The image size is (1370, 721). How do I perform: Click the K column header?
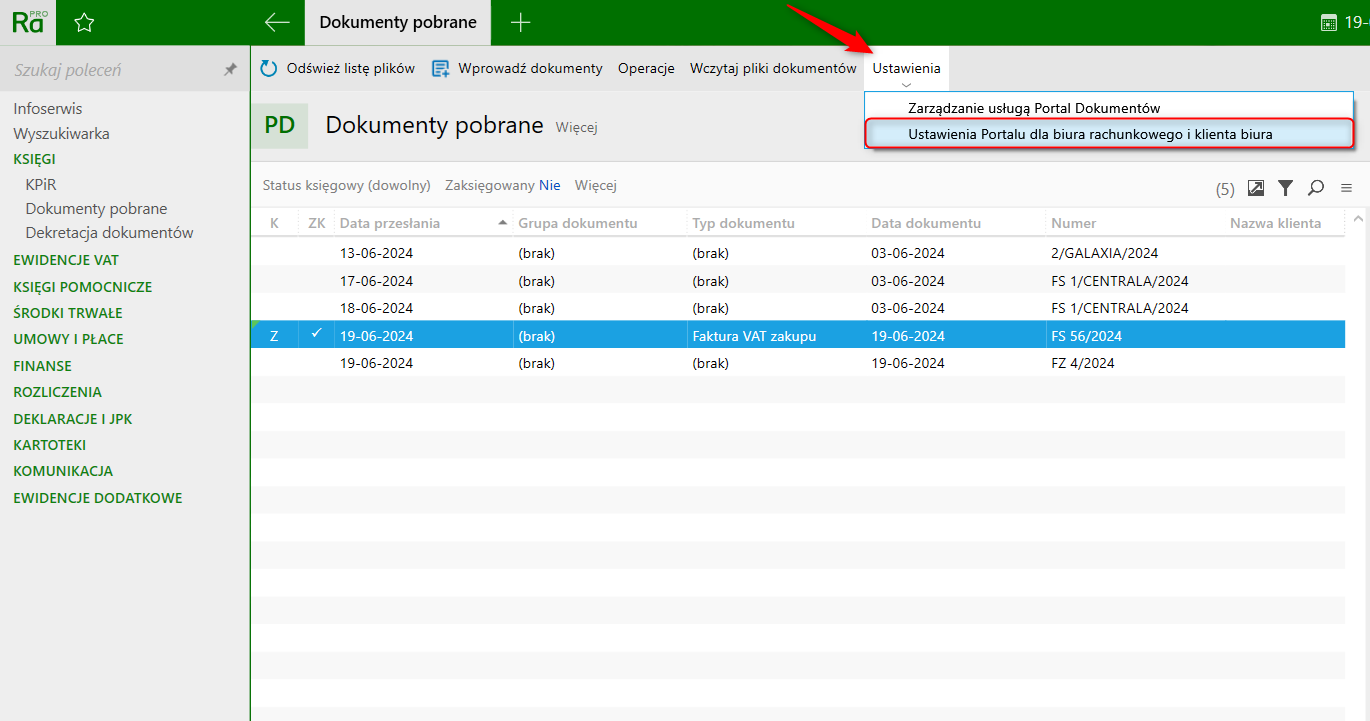point(275,223)
